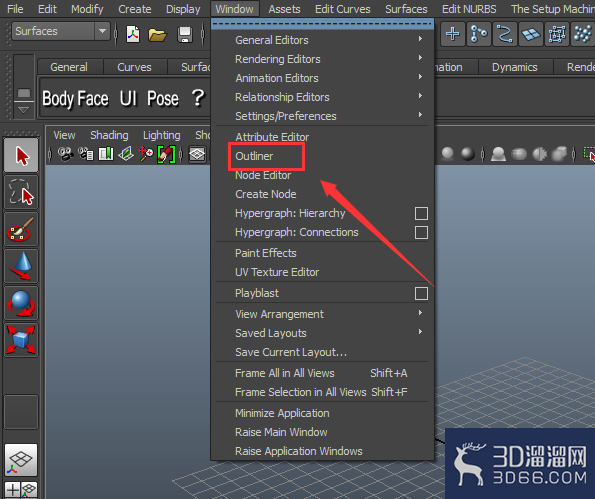Click the use default material bust icon

coord(498,154)
